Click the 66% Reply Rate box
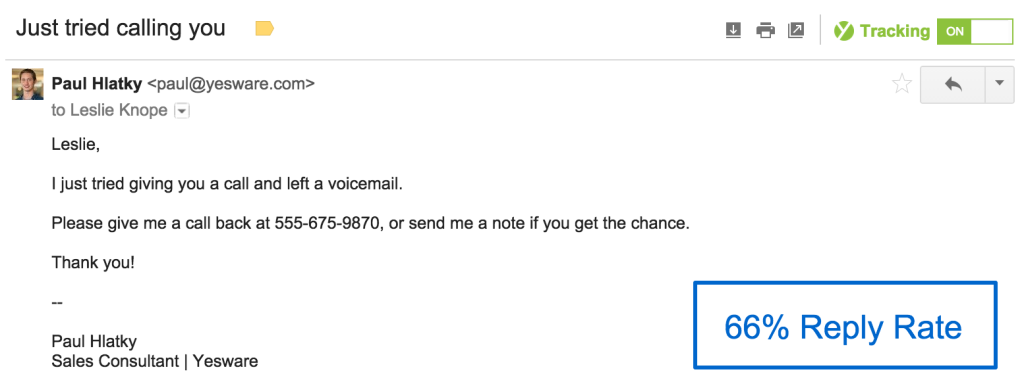 [845, 325]
